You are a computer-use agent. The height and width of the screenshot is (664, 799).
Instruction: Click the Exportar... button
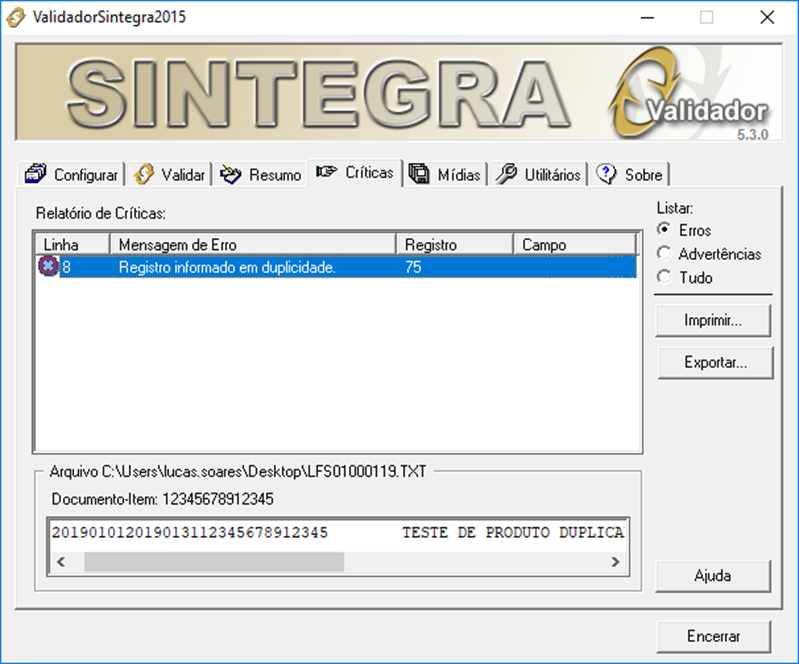[715, 363]
